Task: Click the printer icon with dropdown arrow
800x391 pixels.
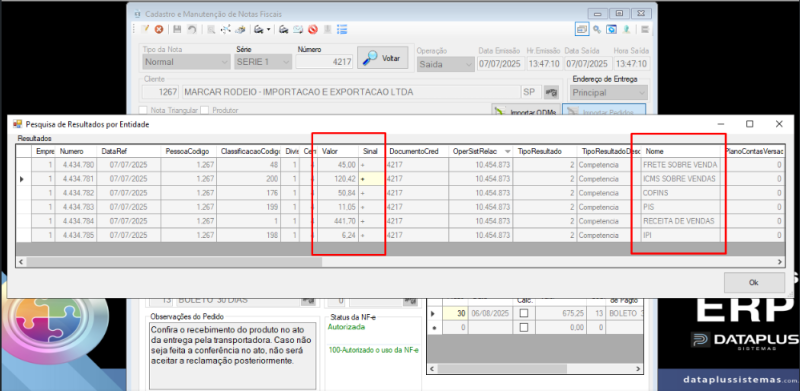Action: point(262,30)
